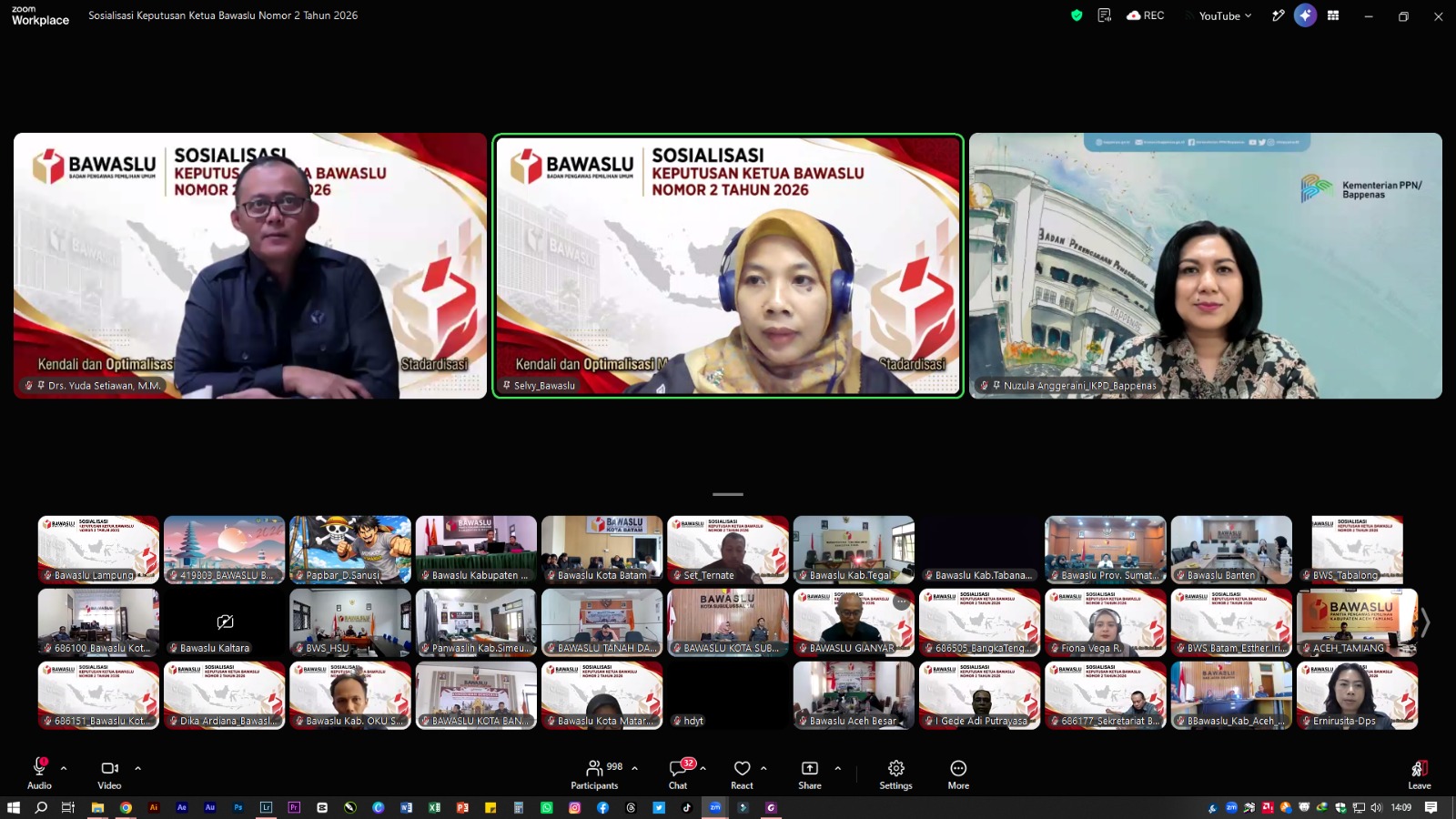1456x819 pixels.
Task: Select the Bawaslu Kaltara thumbnail
Action: tap(225, 622)
